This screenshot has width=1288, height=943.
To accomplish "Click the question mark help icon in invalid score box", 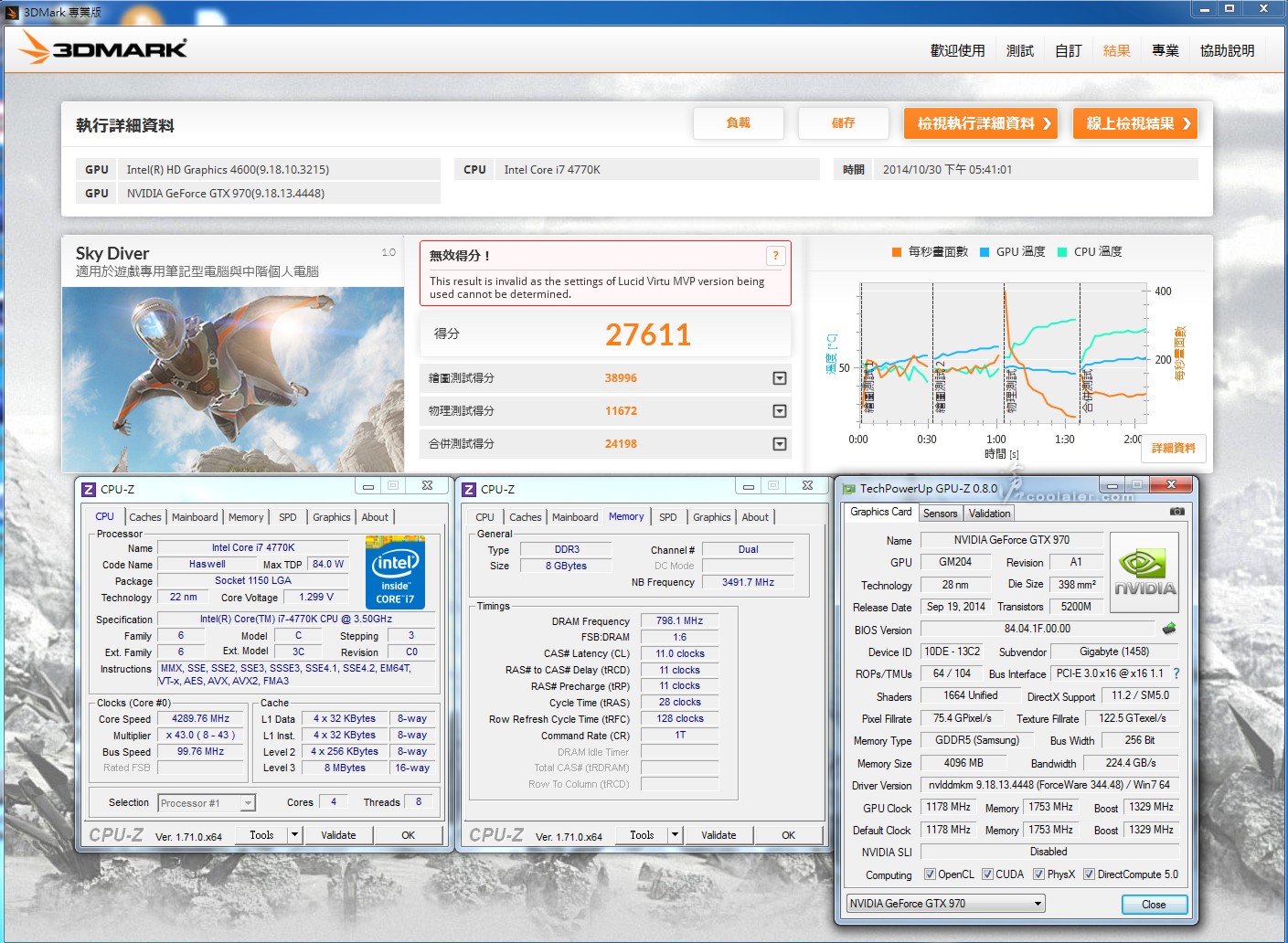I will pyautogui.click(x=775, y=256).
